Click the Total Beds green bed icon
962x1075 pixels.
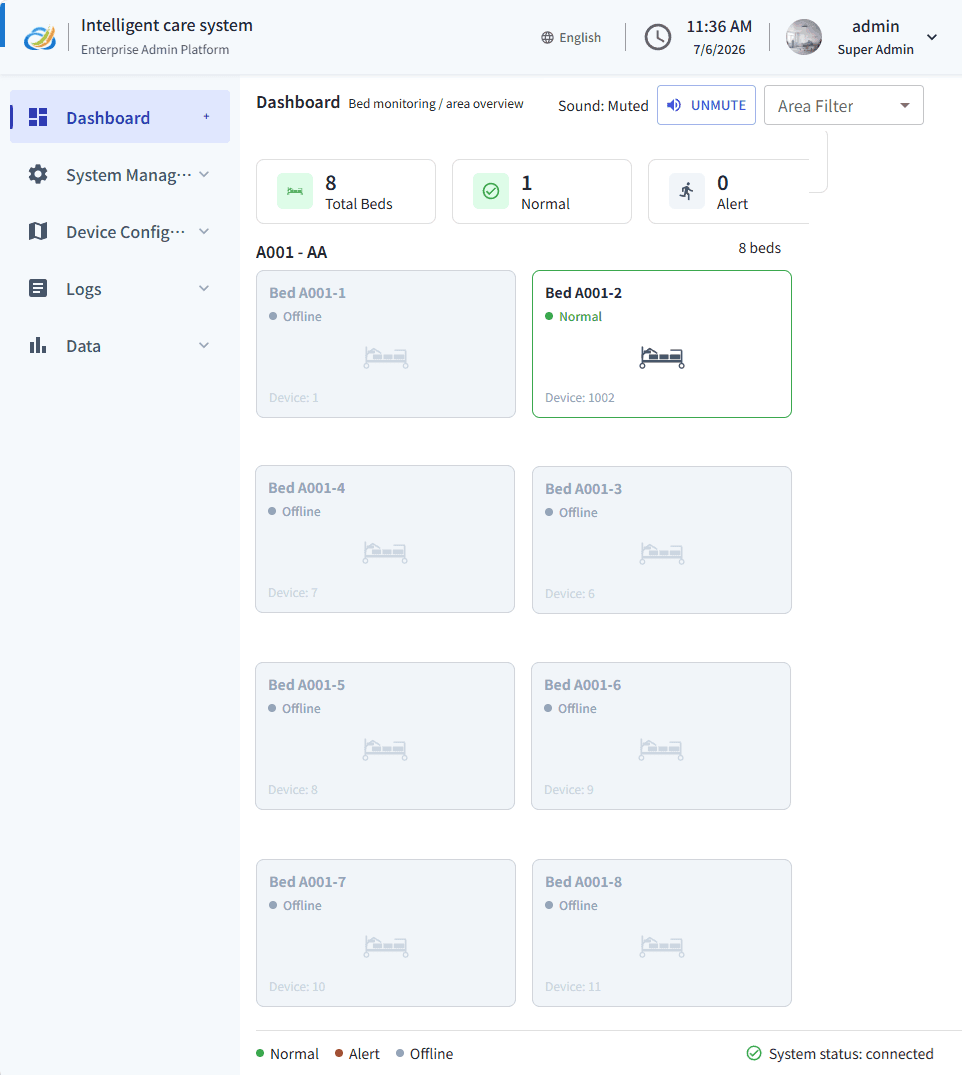[x=295, y=191]
